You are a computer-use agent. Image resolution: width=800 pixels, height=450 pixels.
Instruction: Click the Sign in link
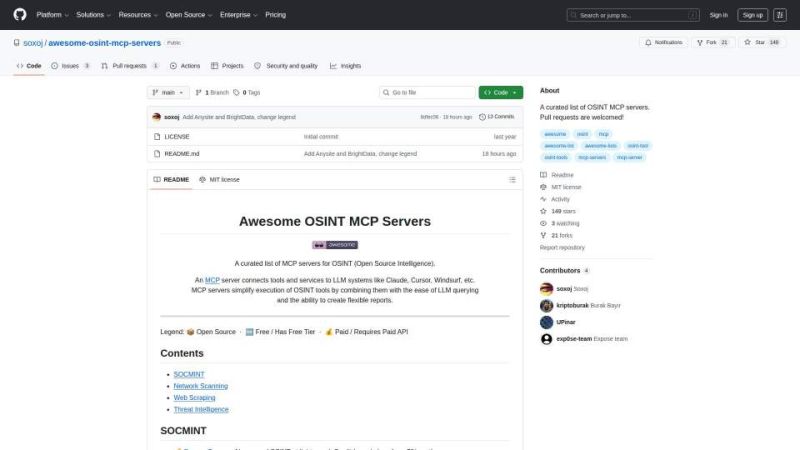coord(718,15)
